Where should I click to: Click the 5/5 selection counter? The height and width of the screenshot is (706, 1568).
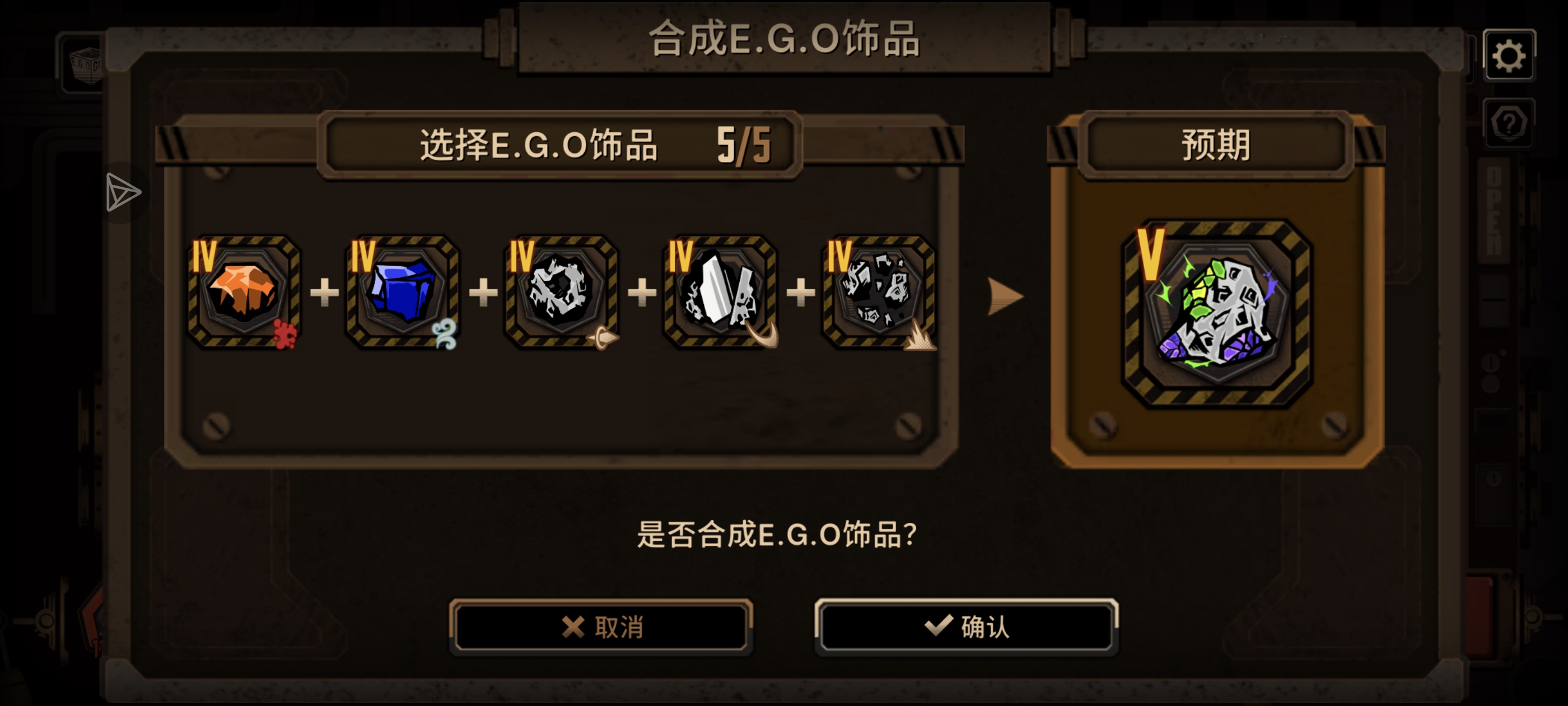click(744, 145)
